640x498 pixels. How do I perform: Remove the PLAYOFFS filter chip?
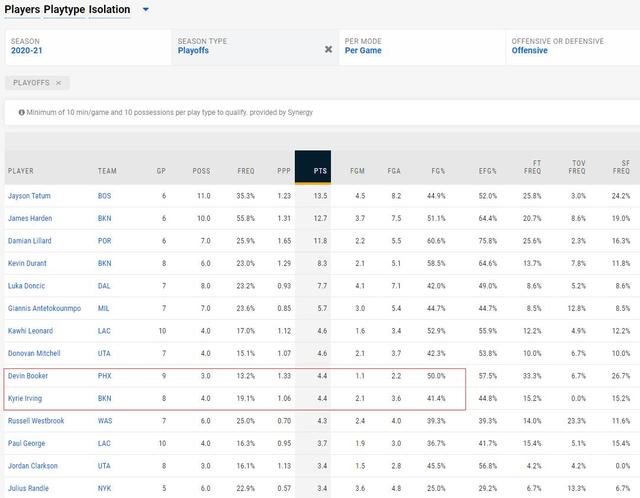pos(58,83)
